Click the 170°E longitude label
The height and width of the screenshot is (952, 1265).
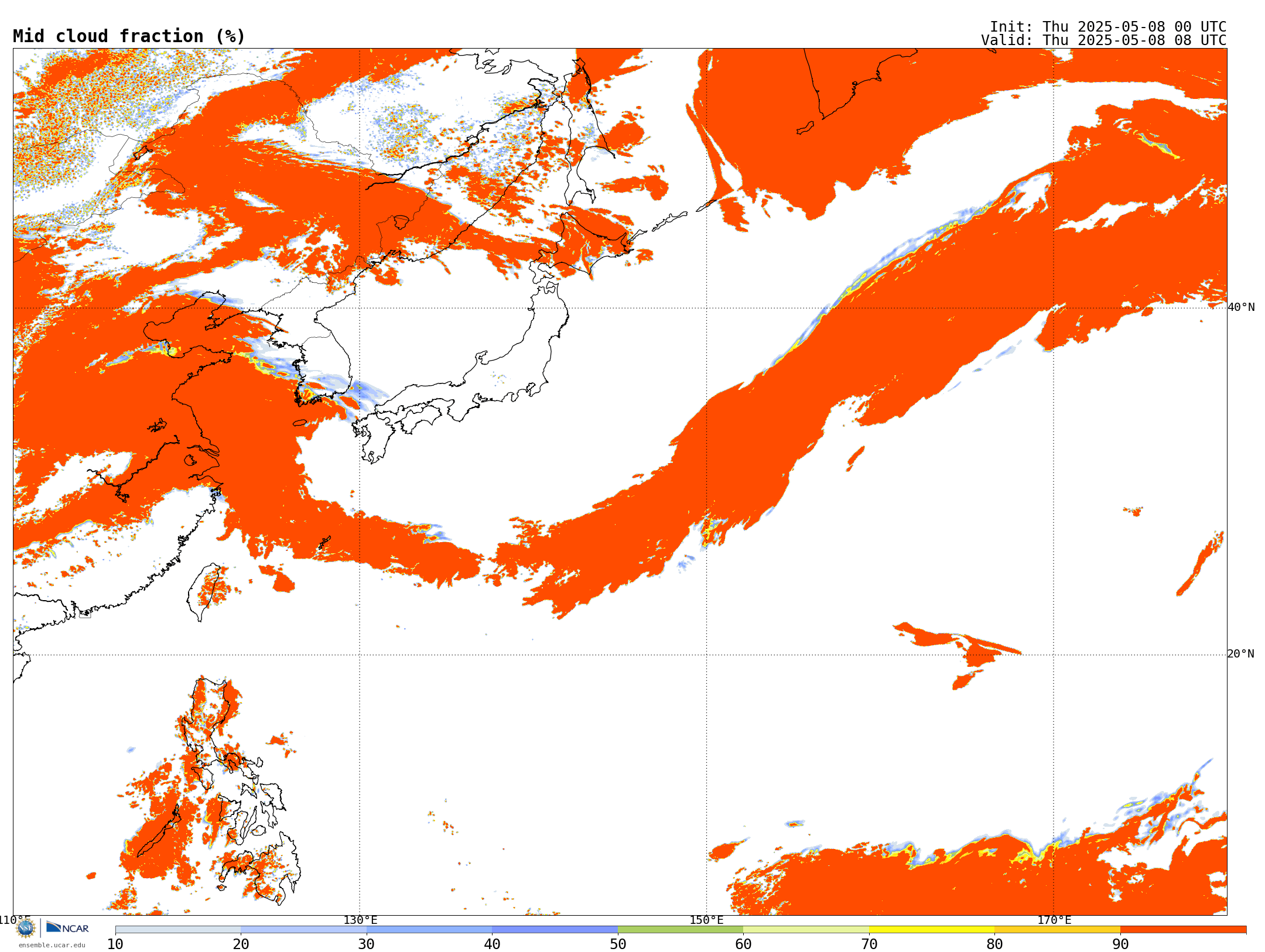pos(1054,920)
